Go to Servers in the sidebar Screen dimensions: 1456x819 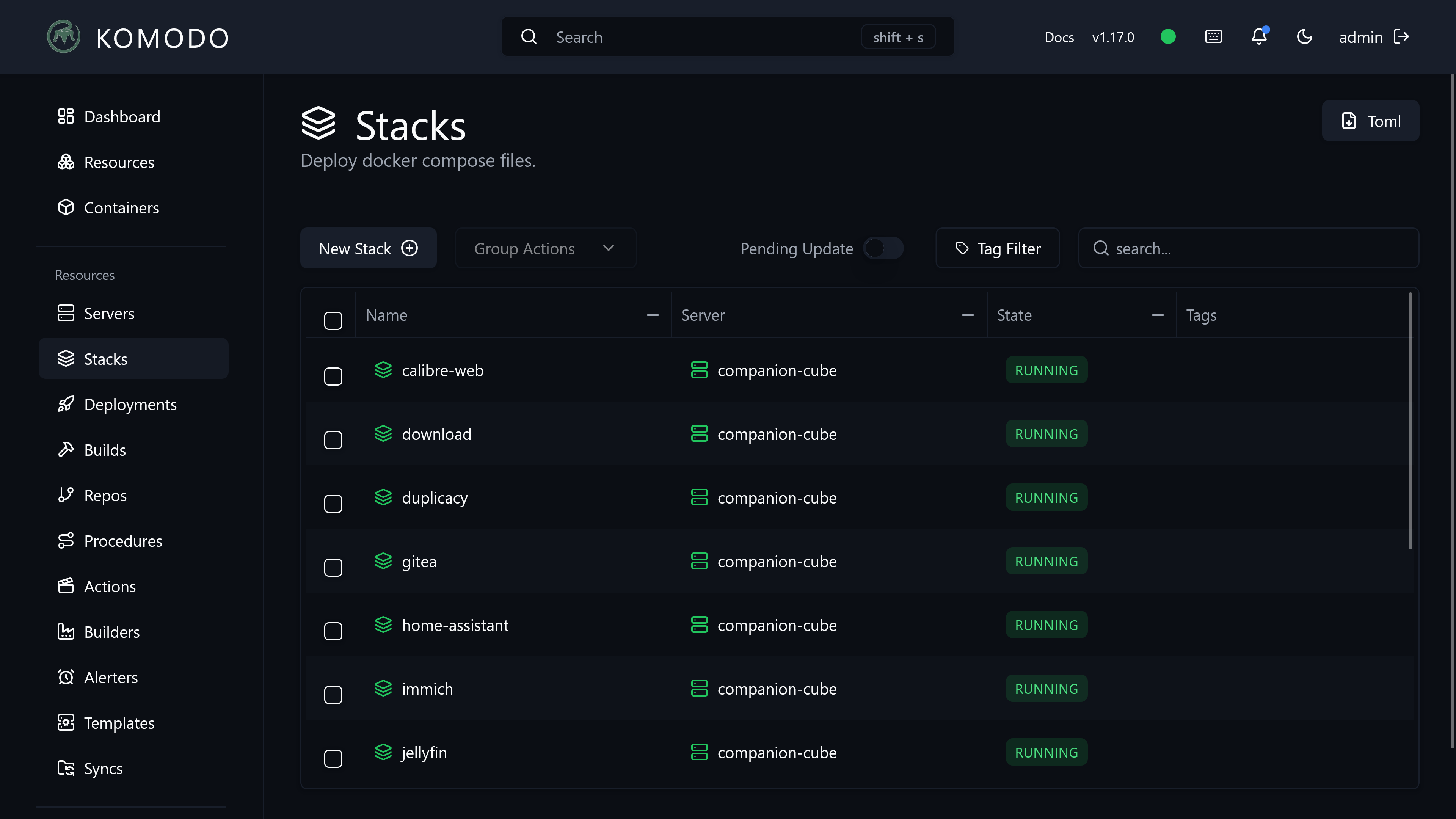click(133, 313)
